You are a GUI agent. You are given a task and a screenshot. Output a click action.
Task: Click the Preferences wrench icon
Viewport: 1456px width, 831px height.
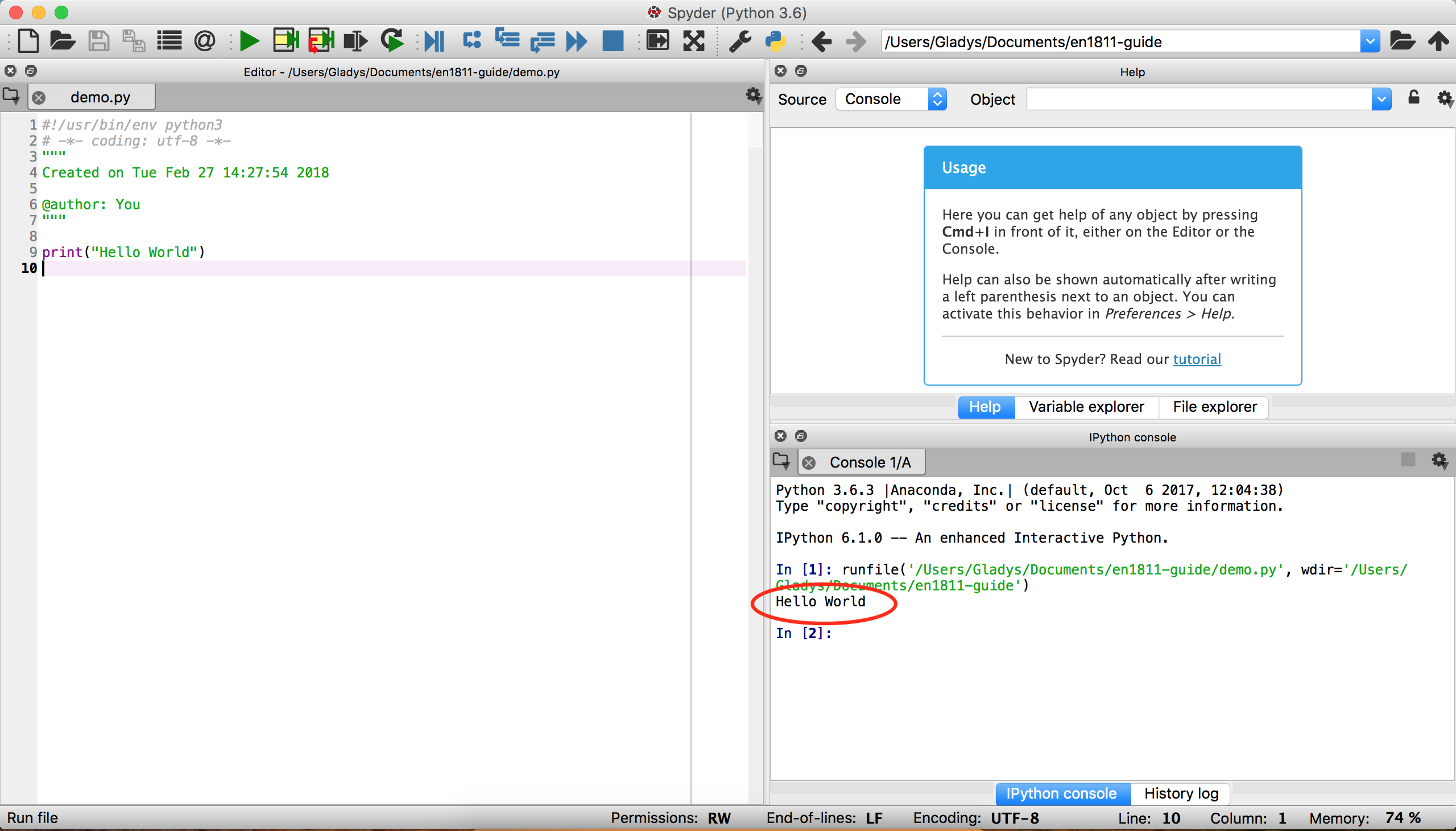[x=740, y=41]
